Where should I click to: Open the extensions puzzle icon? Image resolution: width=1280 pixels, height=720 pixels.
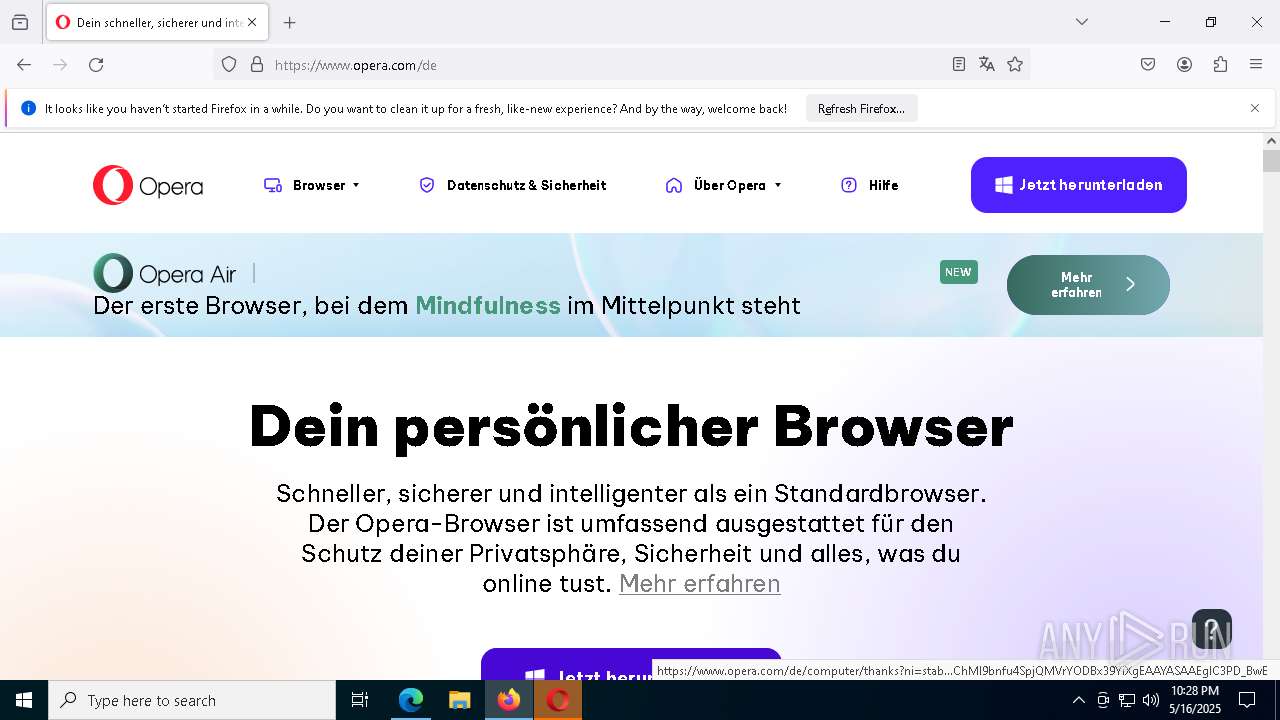point(1220,65)
